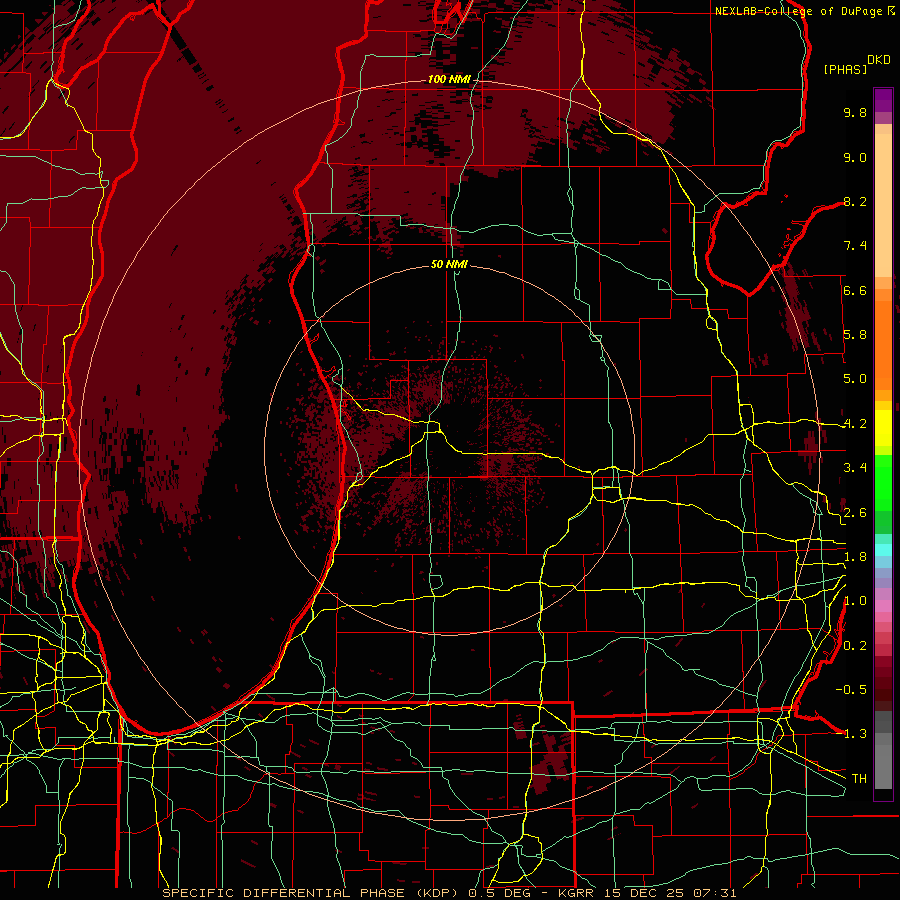The height and width of the screenshot is (900, 900).
Task: Click the SPECIFIC DIFFERENTIAL PHASE (KDP) caption
Action: [313, 893]
